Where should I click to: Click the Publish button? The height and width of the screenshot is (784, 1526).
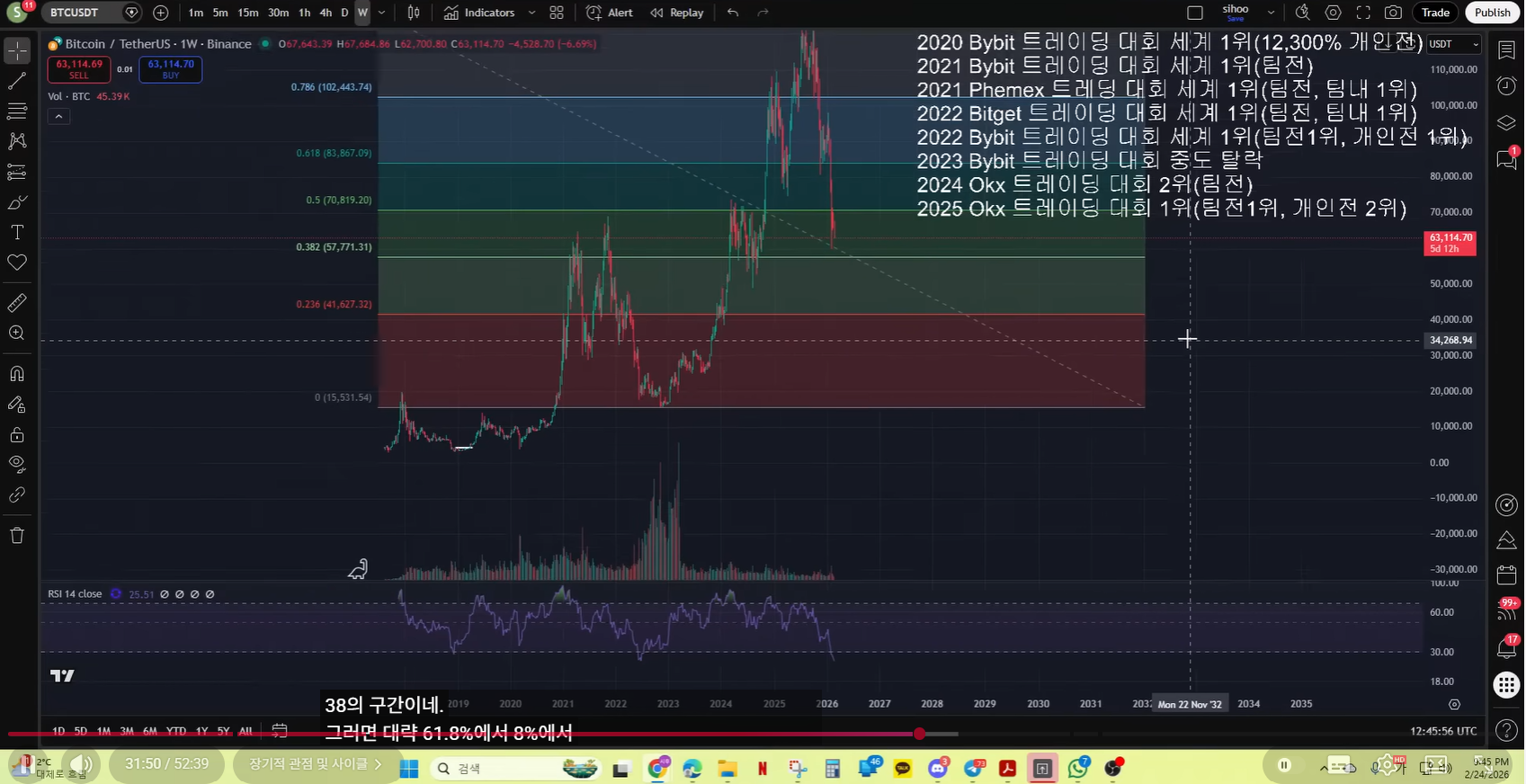[x=1493, y=13]
